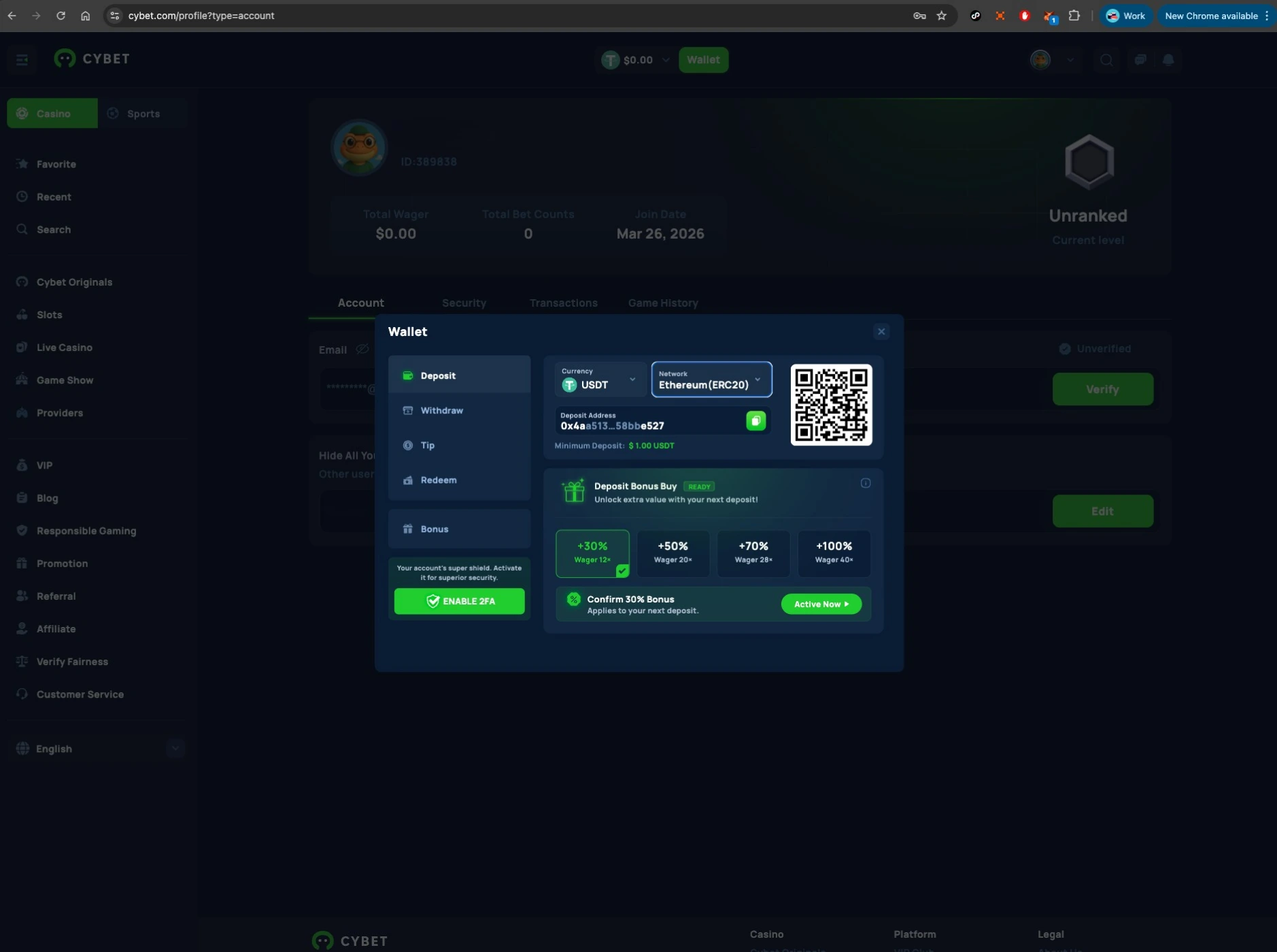Select the Deposit wallet section
The image size is (1277, 952).
point(459,375)
